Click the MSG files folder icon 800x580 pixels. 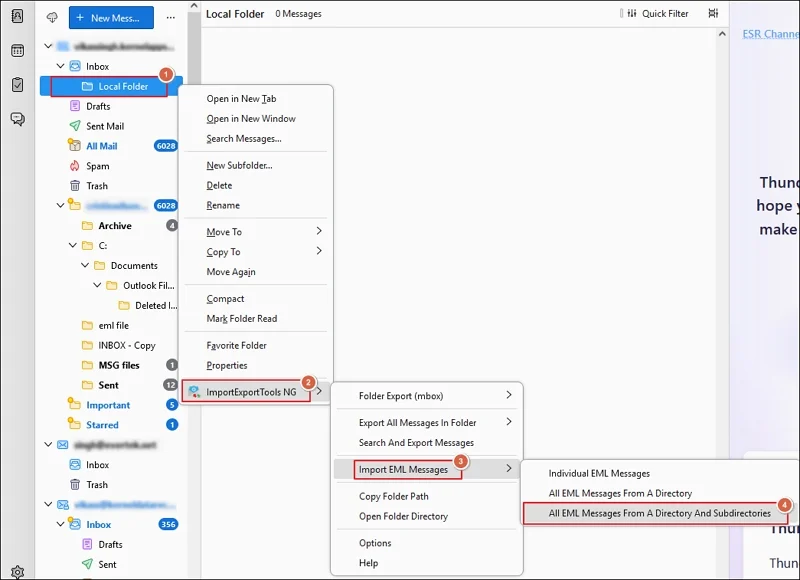(87, 365)
